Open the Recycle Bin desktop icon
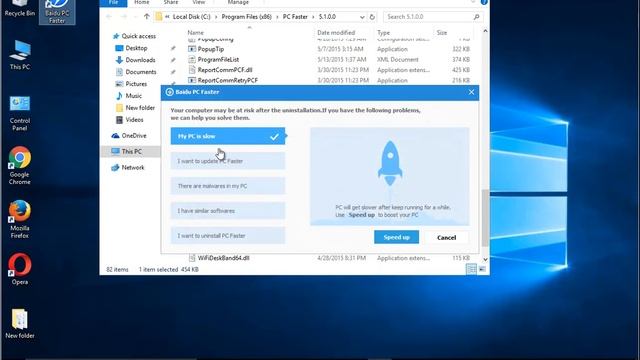640x360 pixels. [19, 8]
